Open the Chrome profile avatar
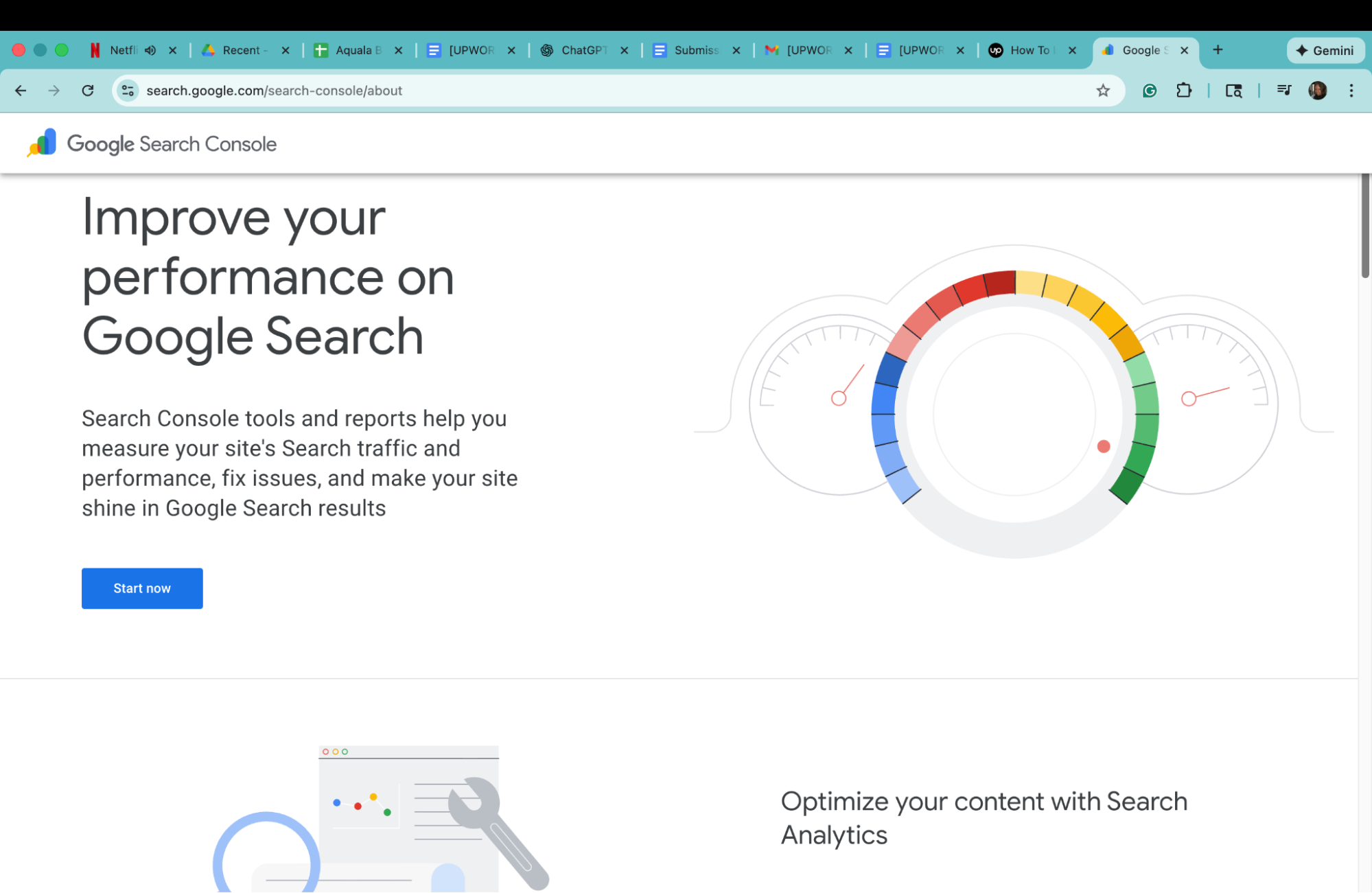Viewport: 1372px width, 893px height. [x=1317, y=91]
